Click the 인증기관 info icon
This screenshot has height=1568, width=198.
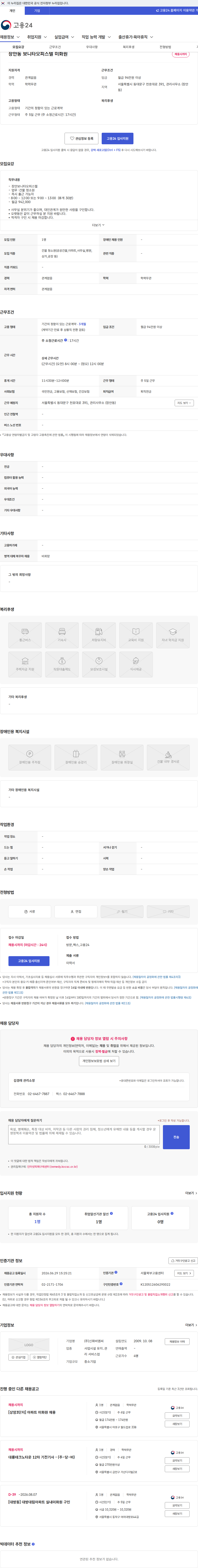pos(116,1272)
